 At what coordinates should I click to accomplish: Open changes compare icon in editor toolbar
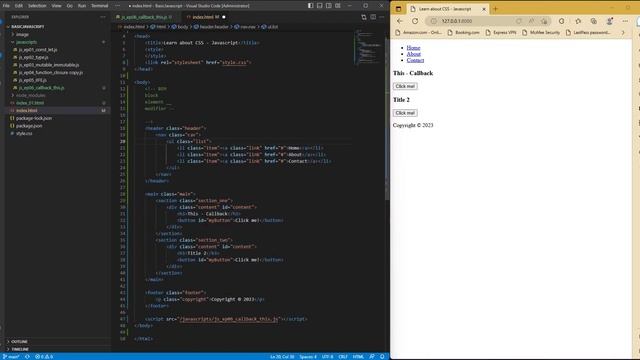click(x=364, y=17)
